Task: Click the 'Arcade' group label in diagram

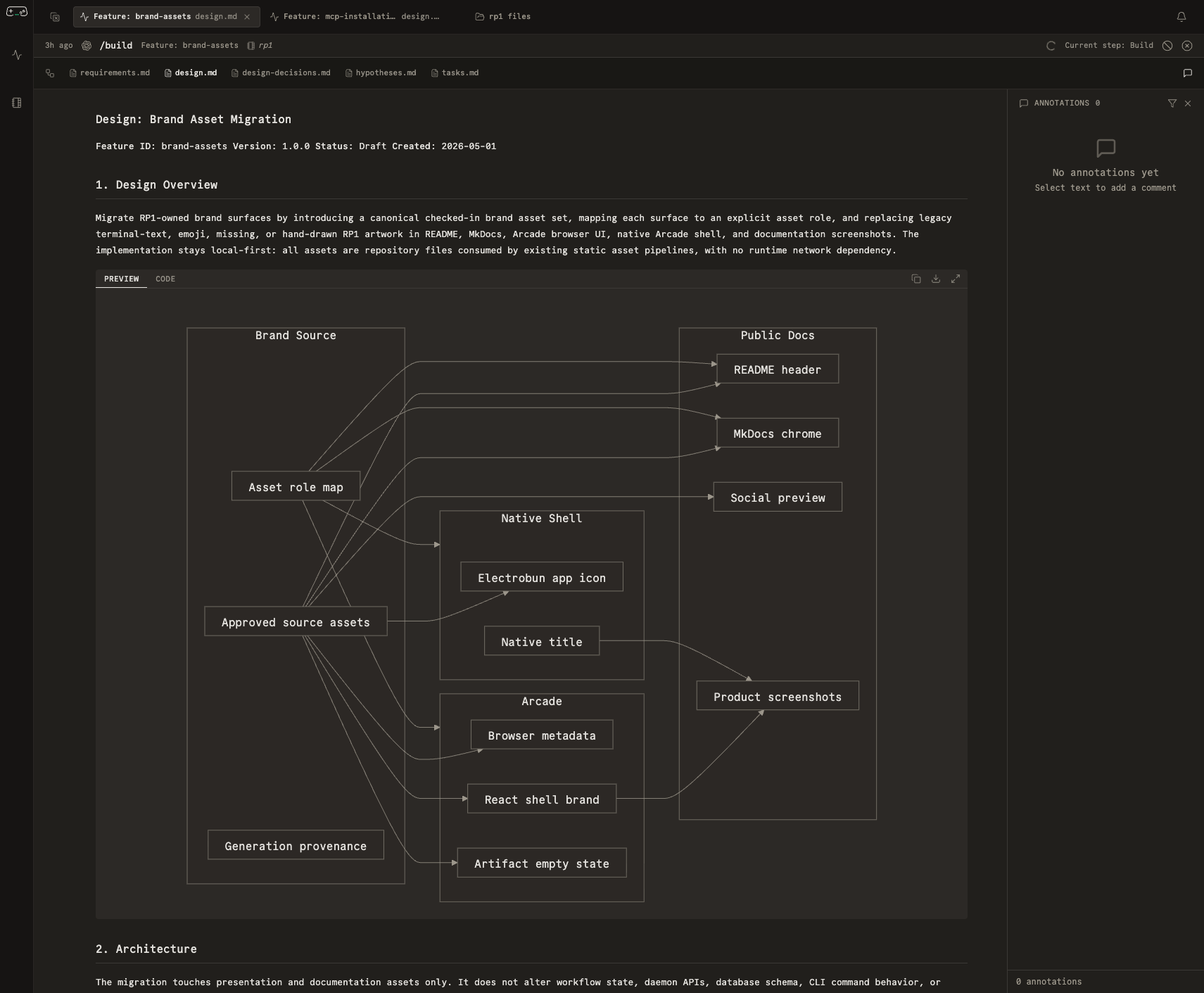Action: click(x=542, y=702)
